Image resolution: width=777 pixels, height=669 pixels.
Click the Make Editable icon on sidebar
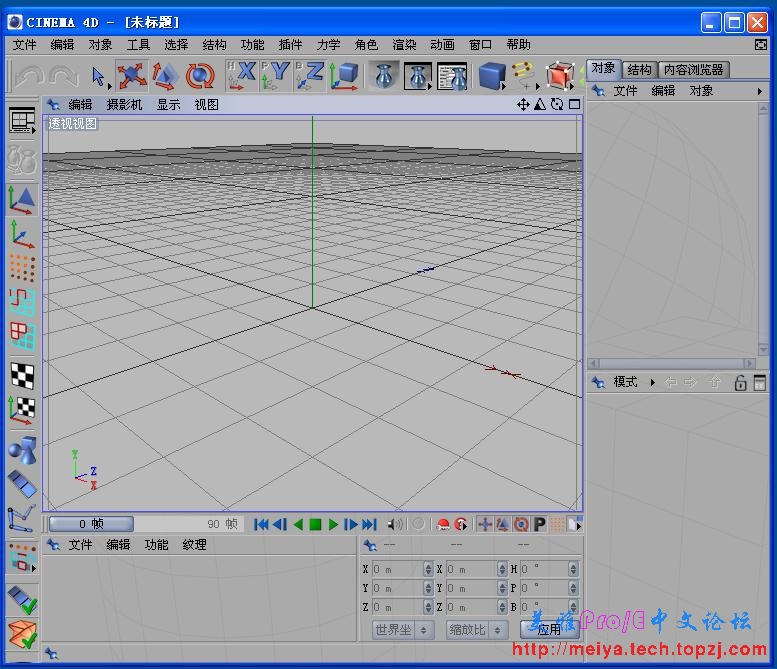(x=22, y=160)
